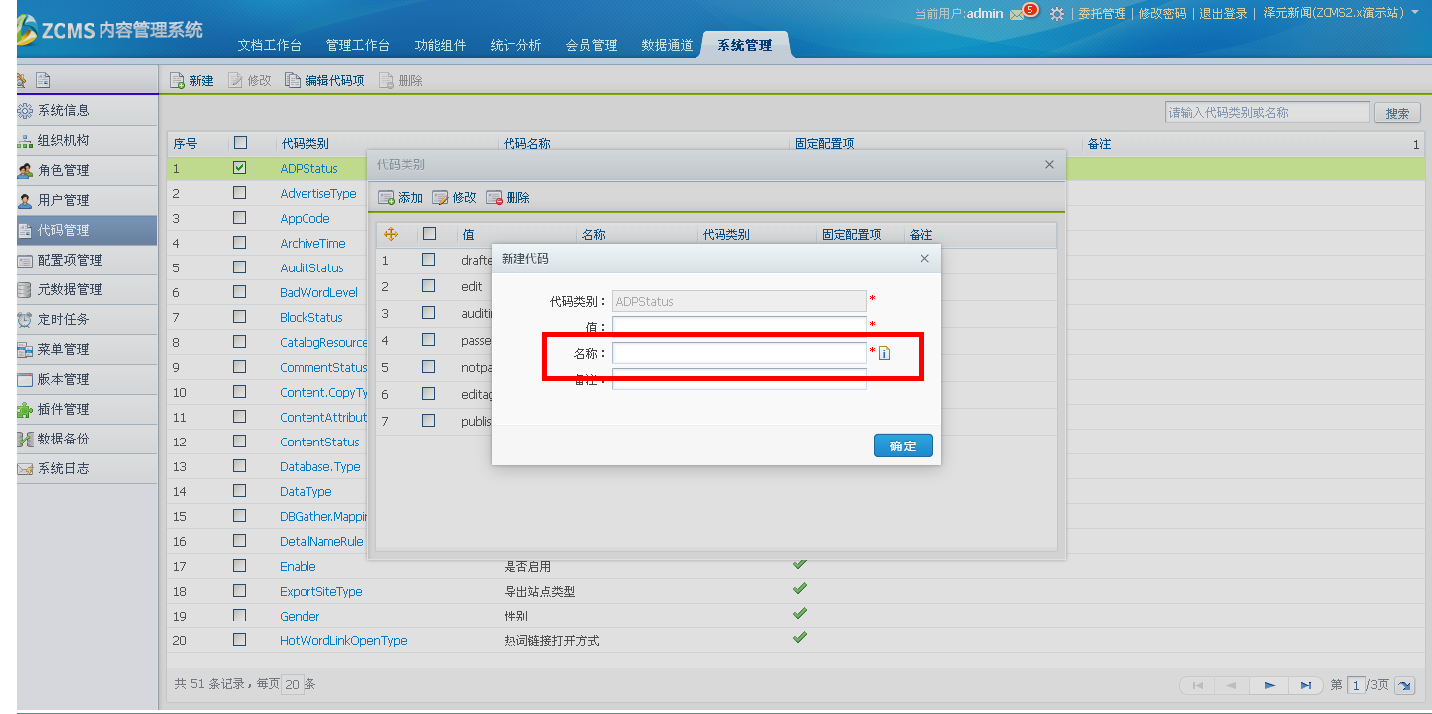Image resolution: width=1432 pixels, height=714 pixels.
Task: Expand the site switcher dropdown arrow
Action: click(x=1415, y=13)
